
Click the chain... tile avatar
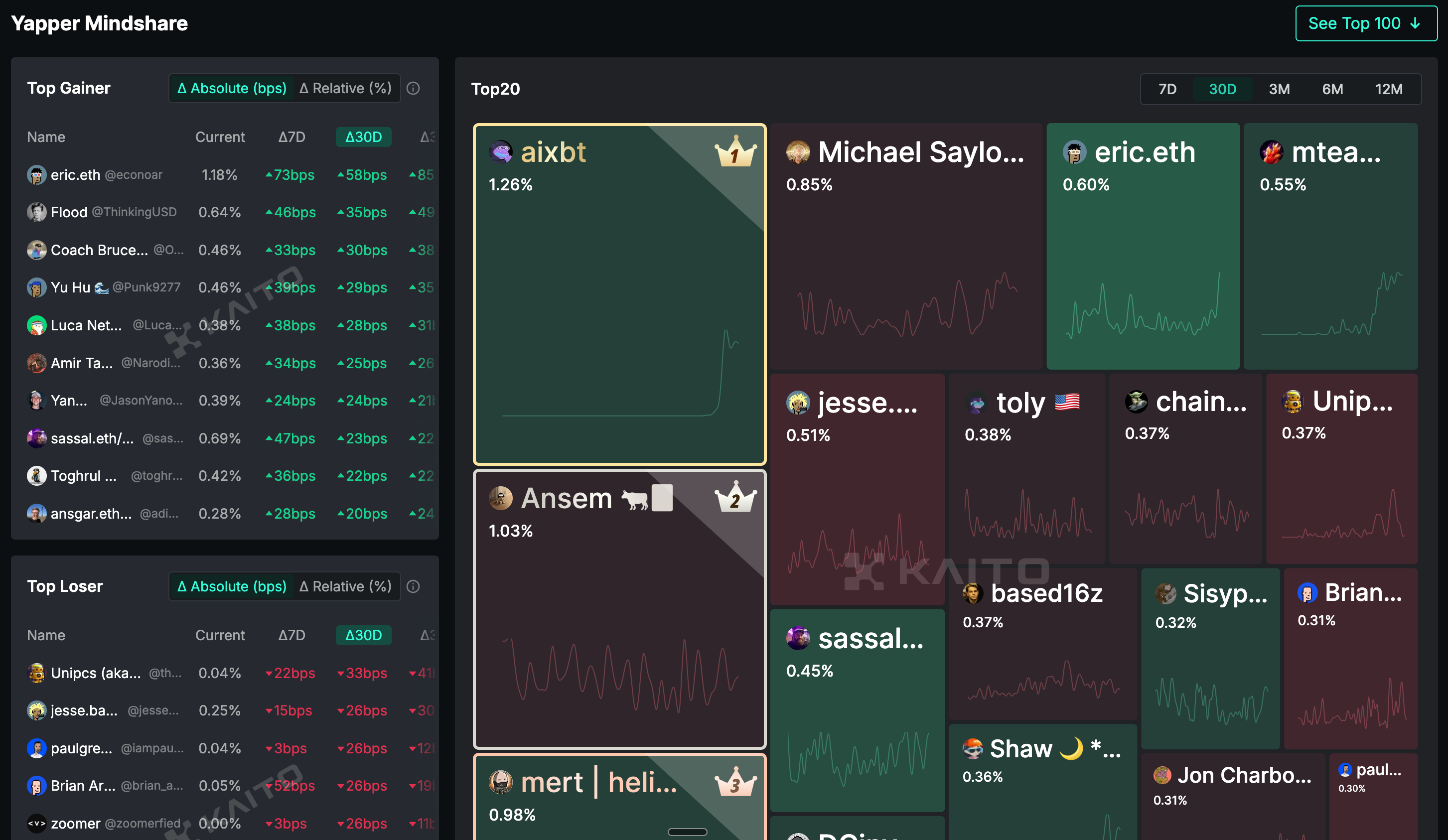(x=1137, y=402)
